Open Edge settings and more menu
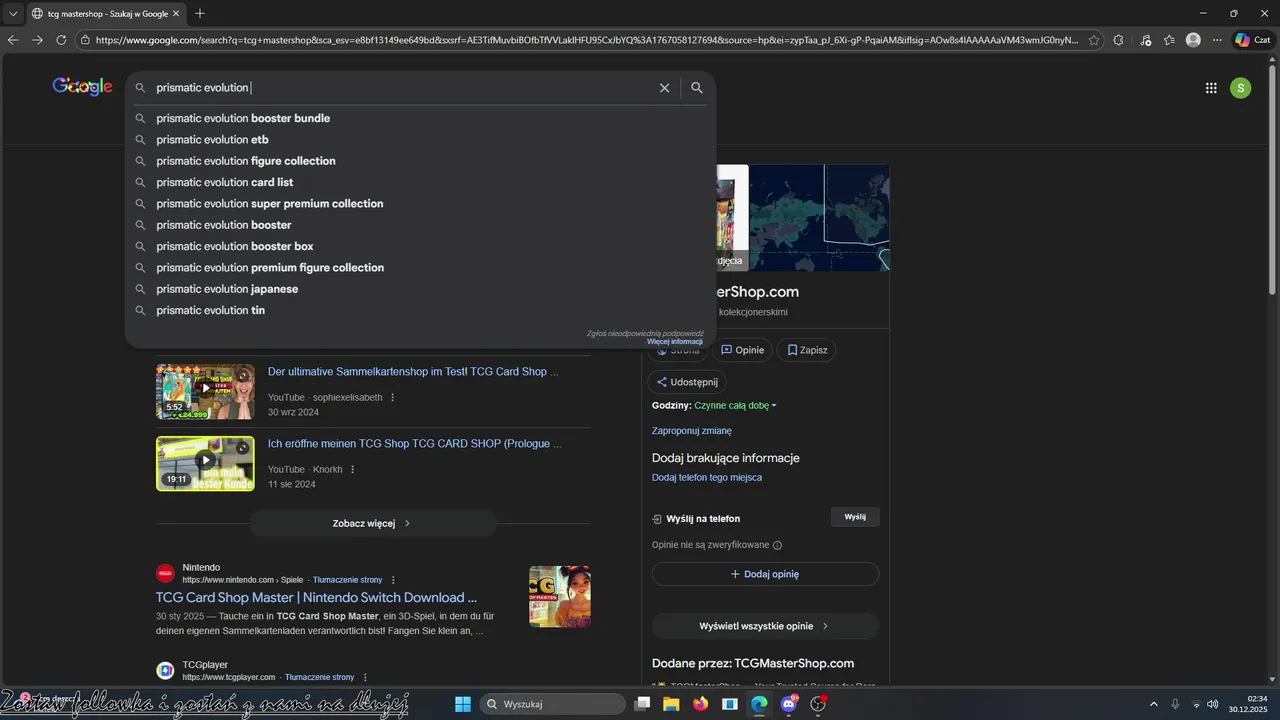This screenshot has height=720, width=1280. (1217, 40)
